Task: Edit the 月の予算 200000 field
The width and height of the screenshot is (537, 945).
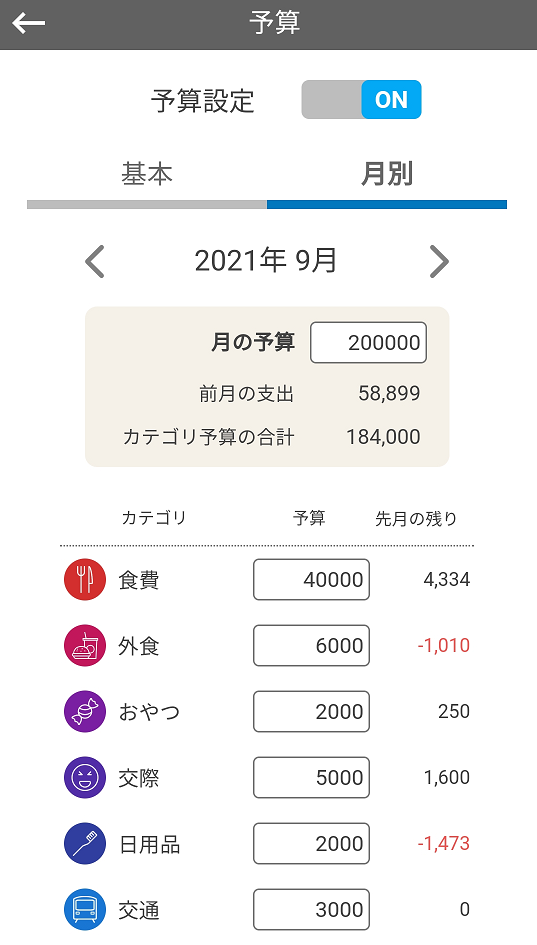Action: click(x=368, y=342)
